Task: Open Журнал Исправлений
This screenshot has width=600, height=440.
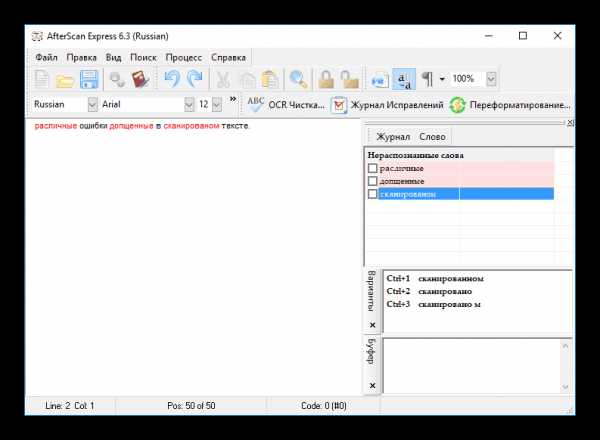Action: [x=387, y=104]
